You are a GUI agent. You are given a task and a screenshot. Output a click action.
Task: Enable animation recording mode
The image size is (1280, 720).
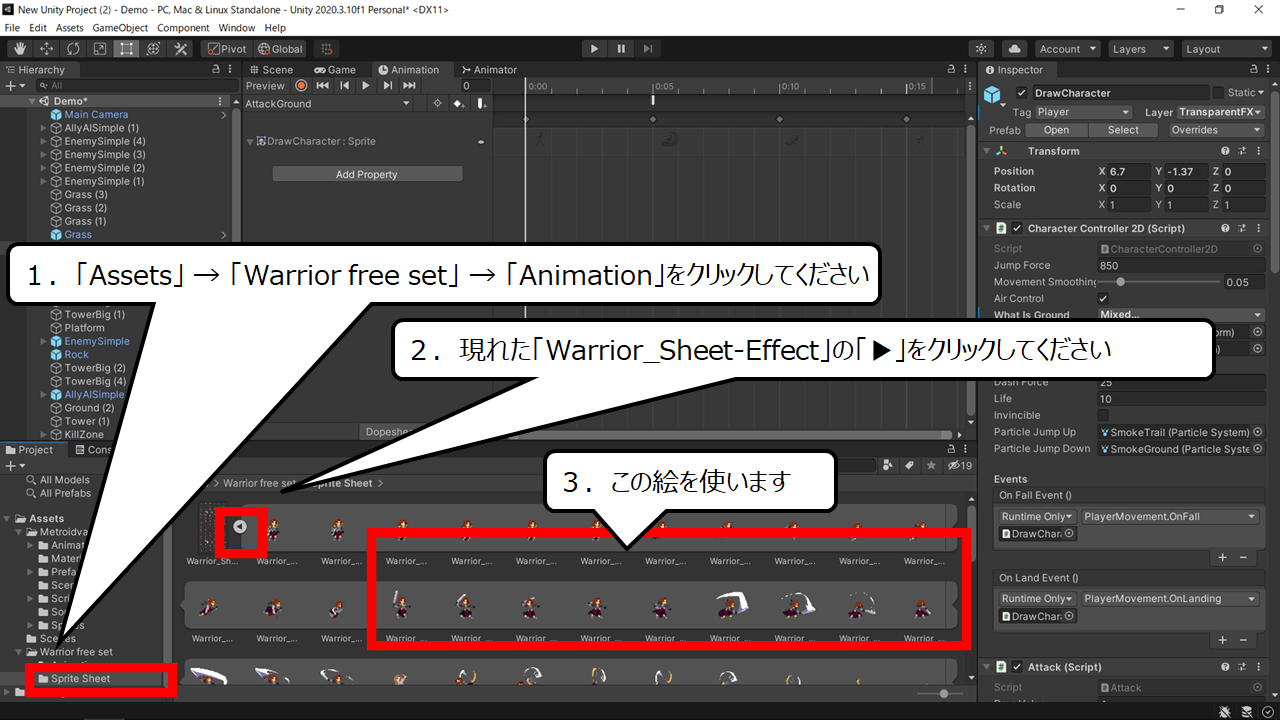coord(301,86)
